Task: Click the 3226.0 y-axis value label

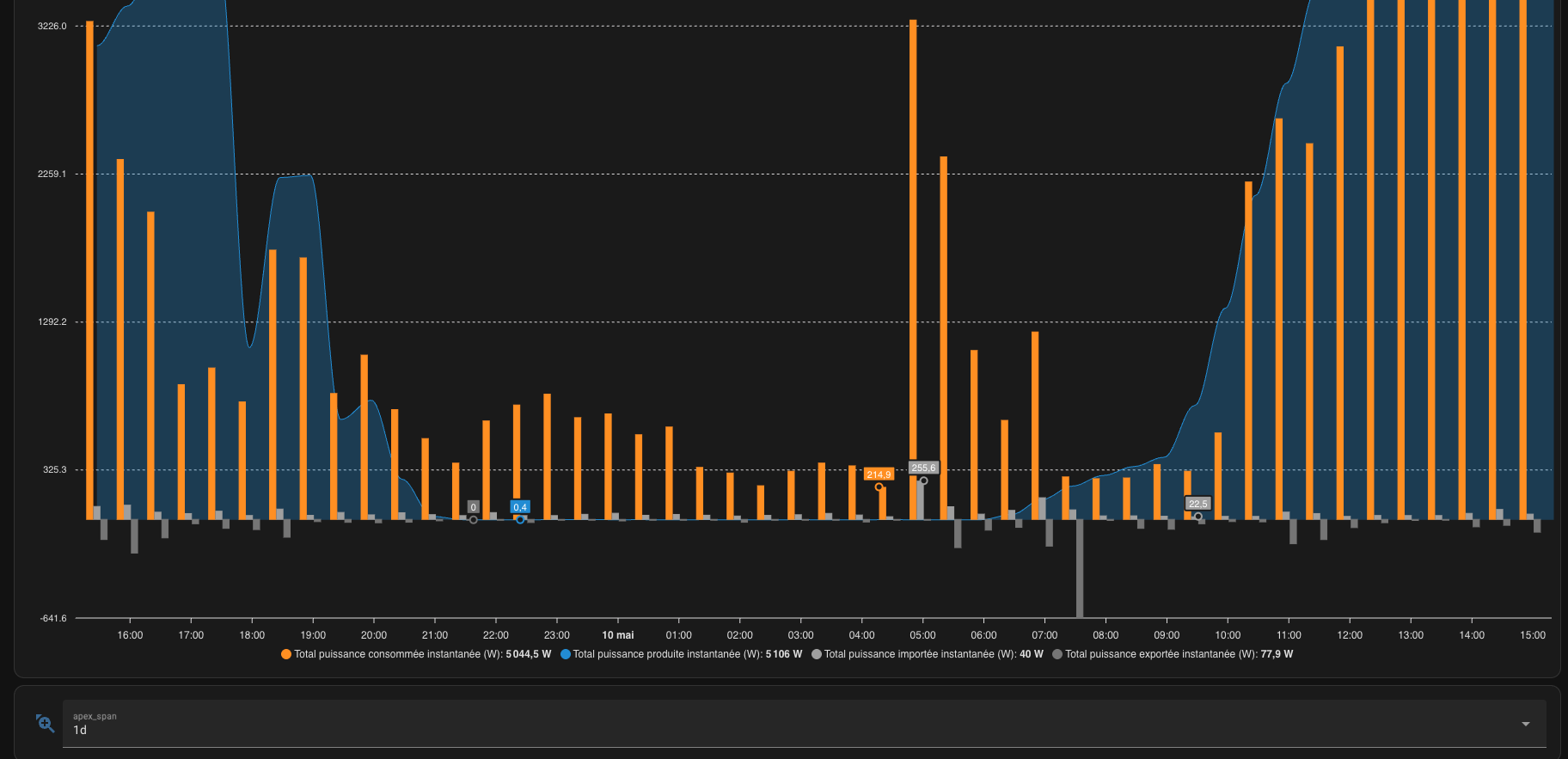Action: coord(52,27)
